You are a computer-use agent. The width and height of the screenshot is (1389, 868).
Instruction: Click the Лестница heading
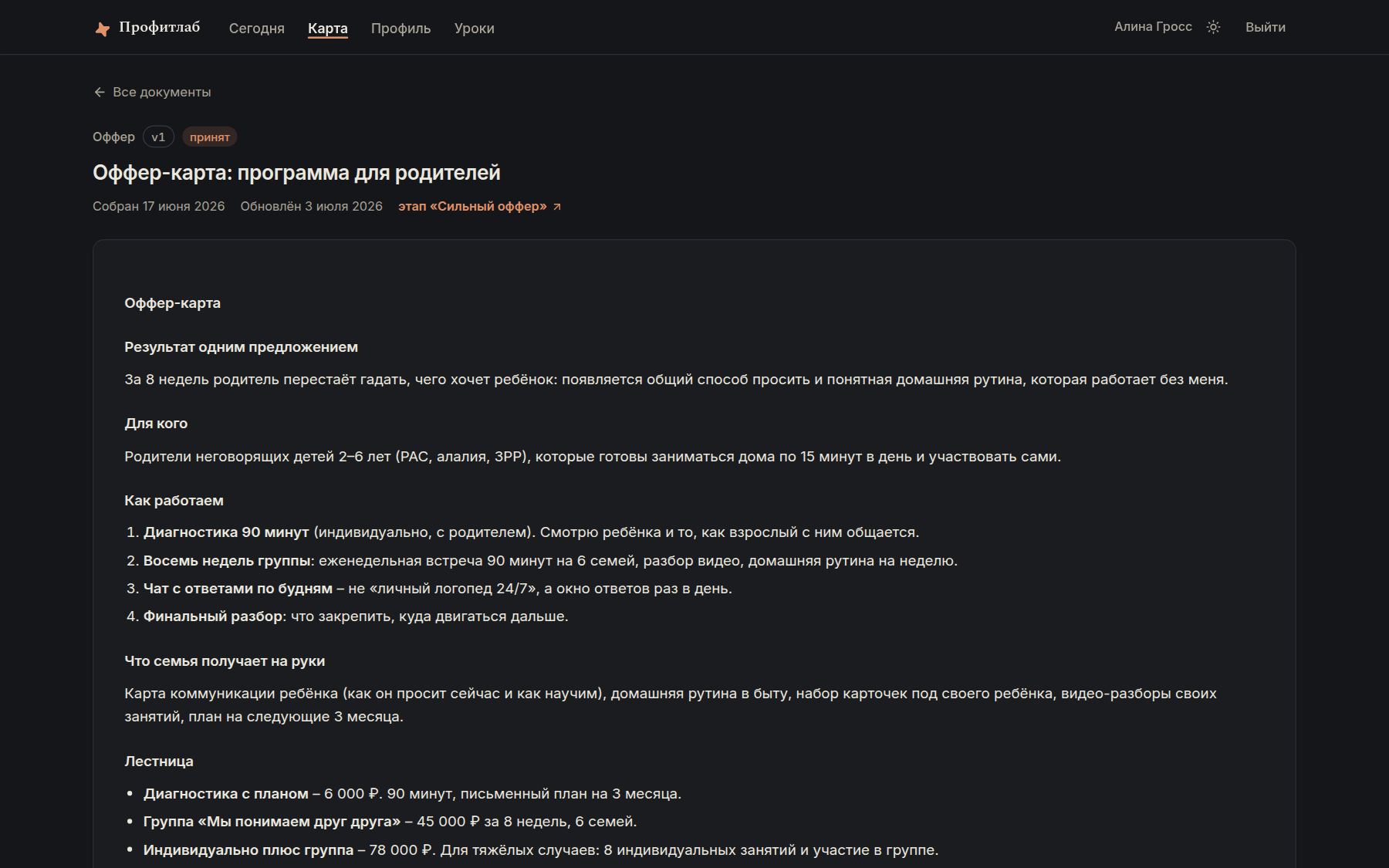(x=159, y=762)
